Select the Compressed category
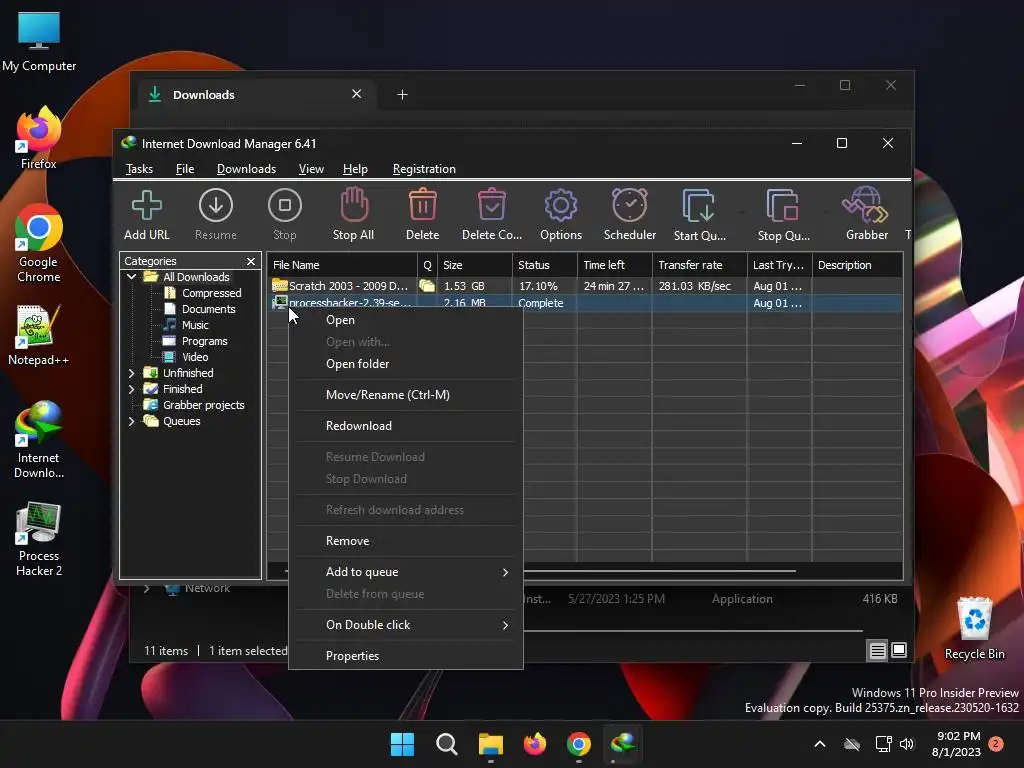Screen dimensions: 1024x768 point(211,293)
